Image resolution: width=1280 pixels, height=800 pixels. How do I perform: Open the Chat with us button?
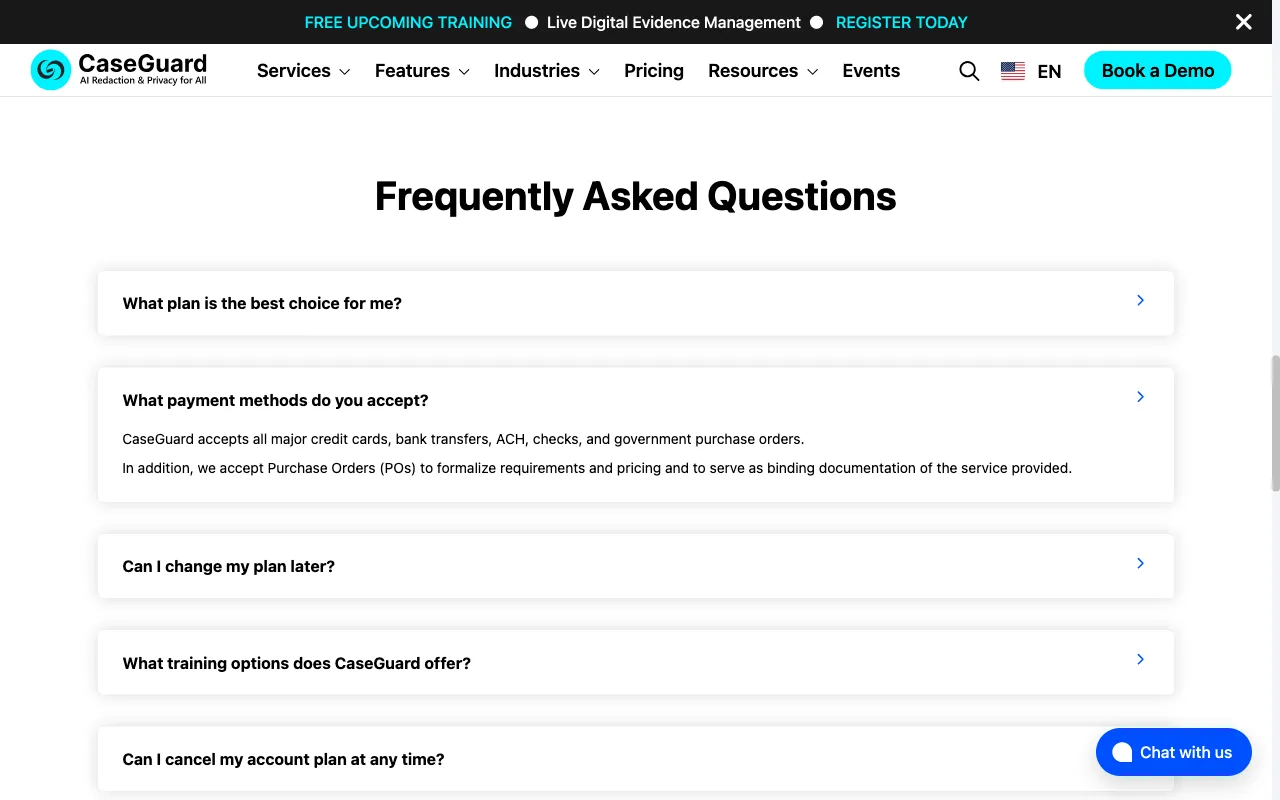[1174, 752]
